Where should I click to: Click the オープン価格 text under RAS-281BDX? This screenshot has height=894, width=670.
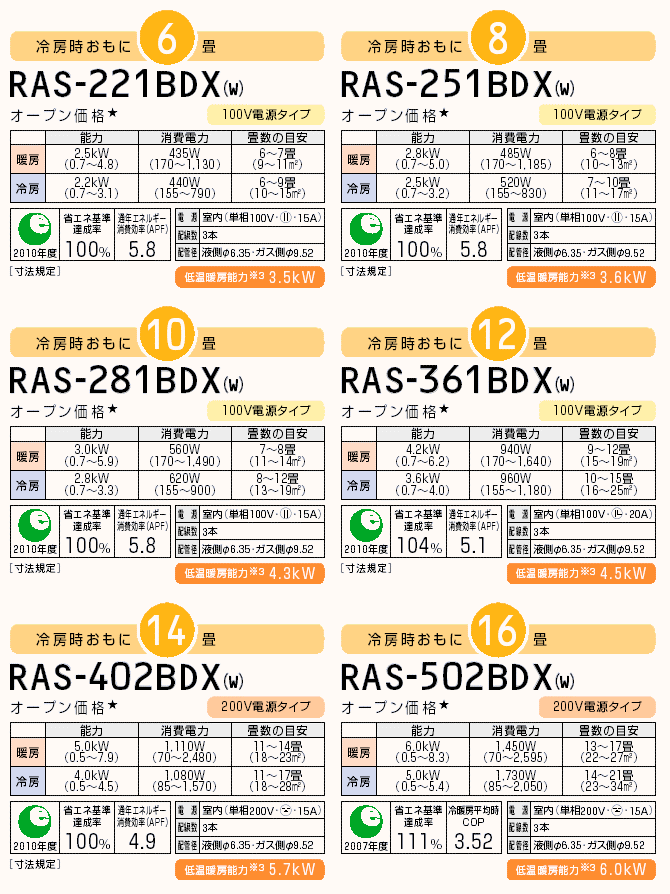tap(64, 411)
